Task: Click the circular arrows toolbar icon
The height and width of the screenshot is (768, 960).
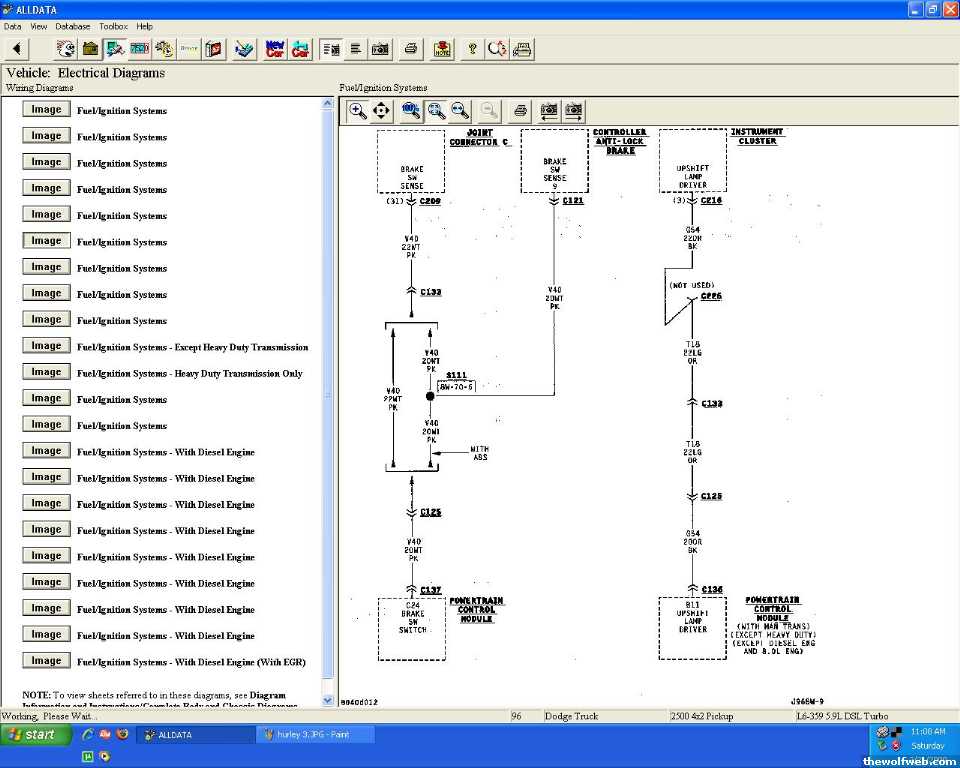Action: [497, 48]
